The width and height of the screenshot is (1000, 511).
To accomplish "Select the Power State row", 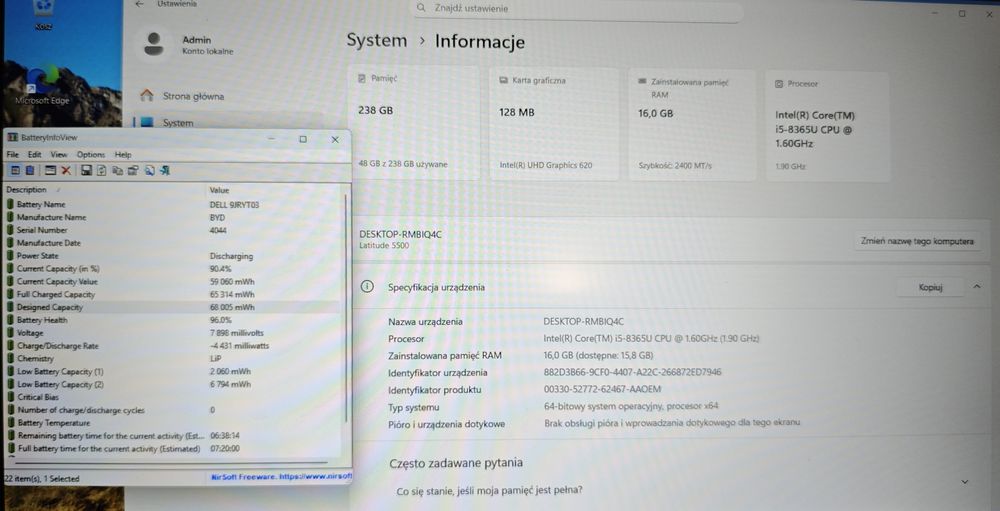I will [x=172, y=256].
